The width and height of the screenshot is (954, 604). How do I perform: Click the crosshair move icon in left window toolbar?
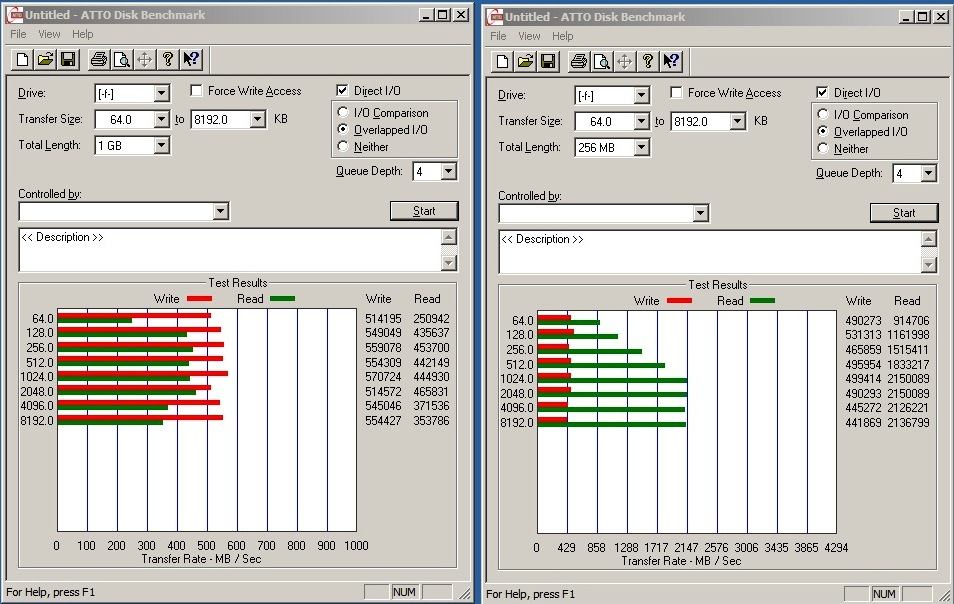[x=145, y=59]
